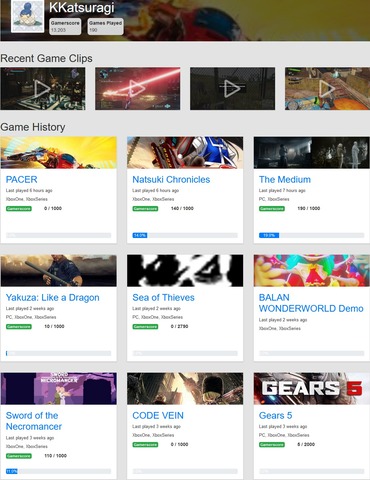Click Gamerscore badge on Sword of the Necromancer
The height and width of the screenshot is (480, 370).
click(19, 456)
